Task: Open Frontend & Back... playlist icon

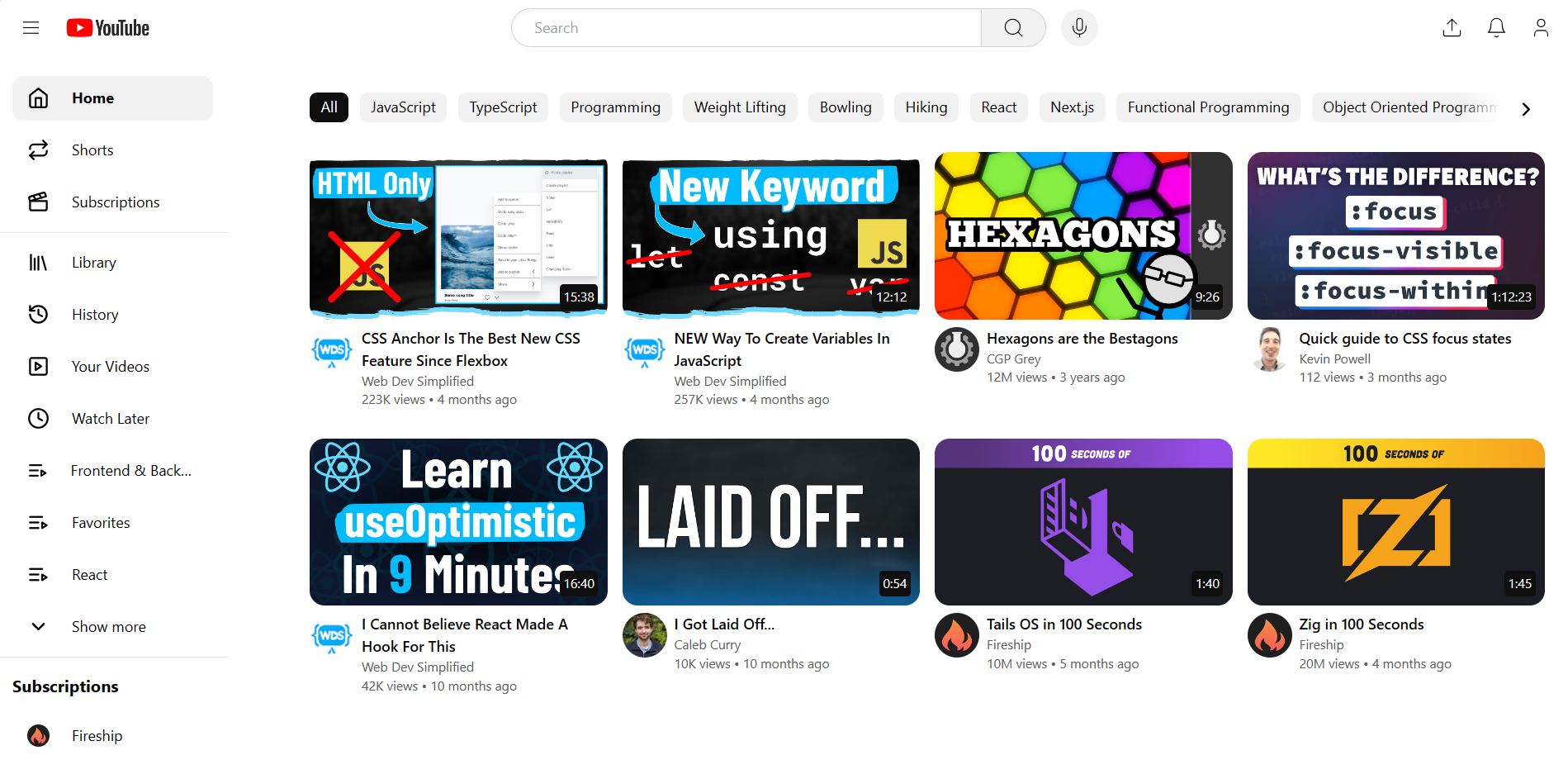Action: coord(38,471)
